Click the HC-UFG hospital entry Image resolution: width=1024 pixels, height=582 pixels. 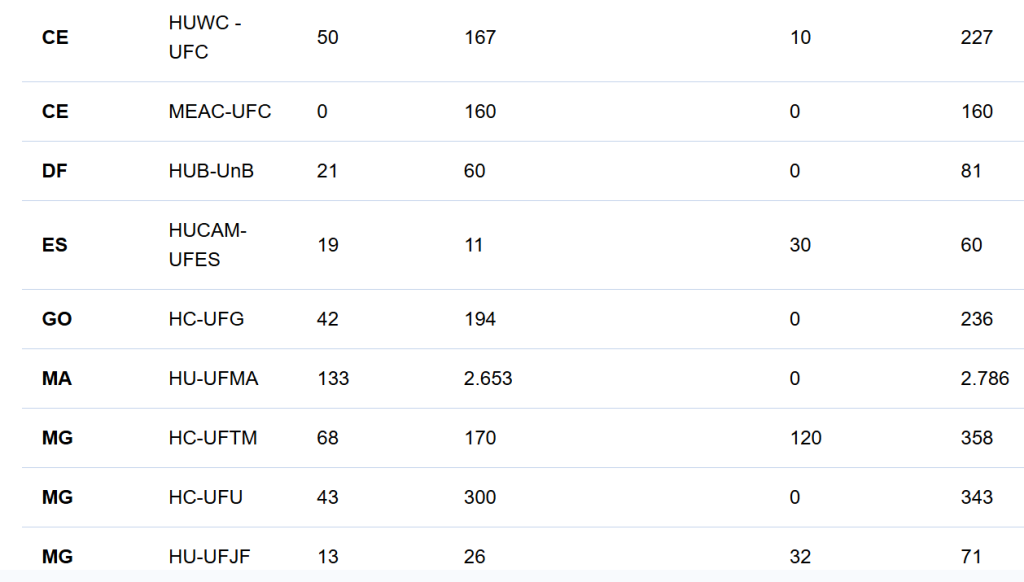[206, 319]
